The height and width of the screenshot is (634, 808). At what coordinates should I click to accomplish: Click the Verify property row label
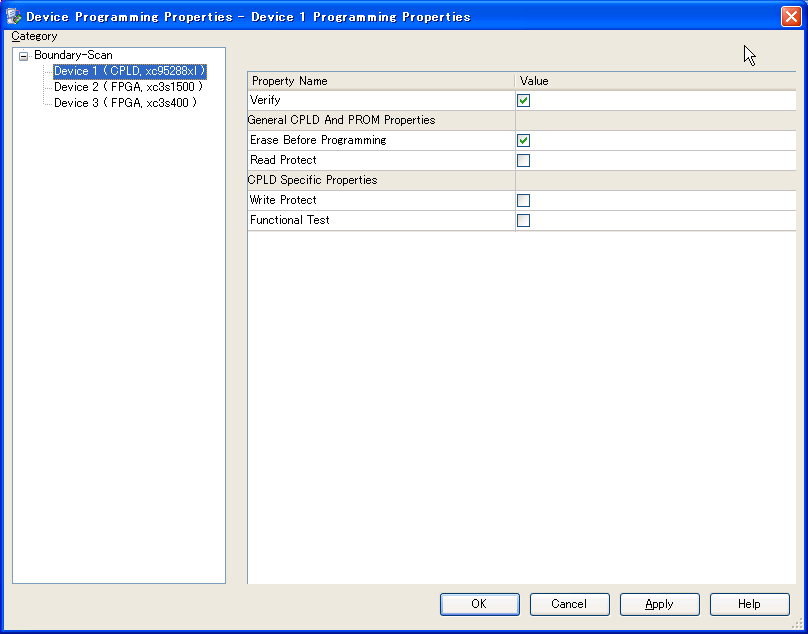click(x=265, y=101)
